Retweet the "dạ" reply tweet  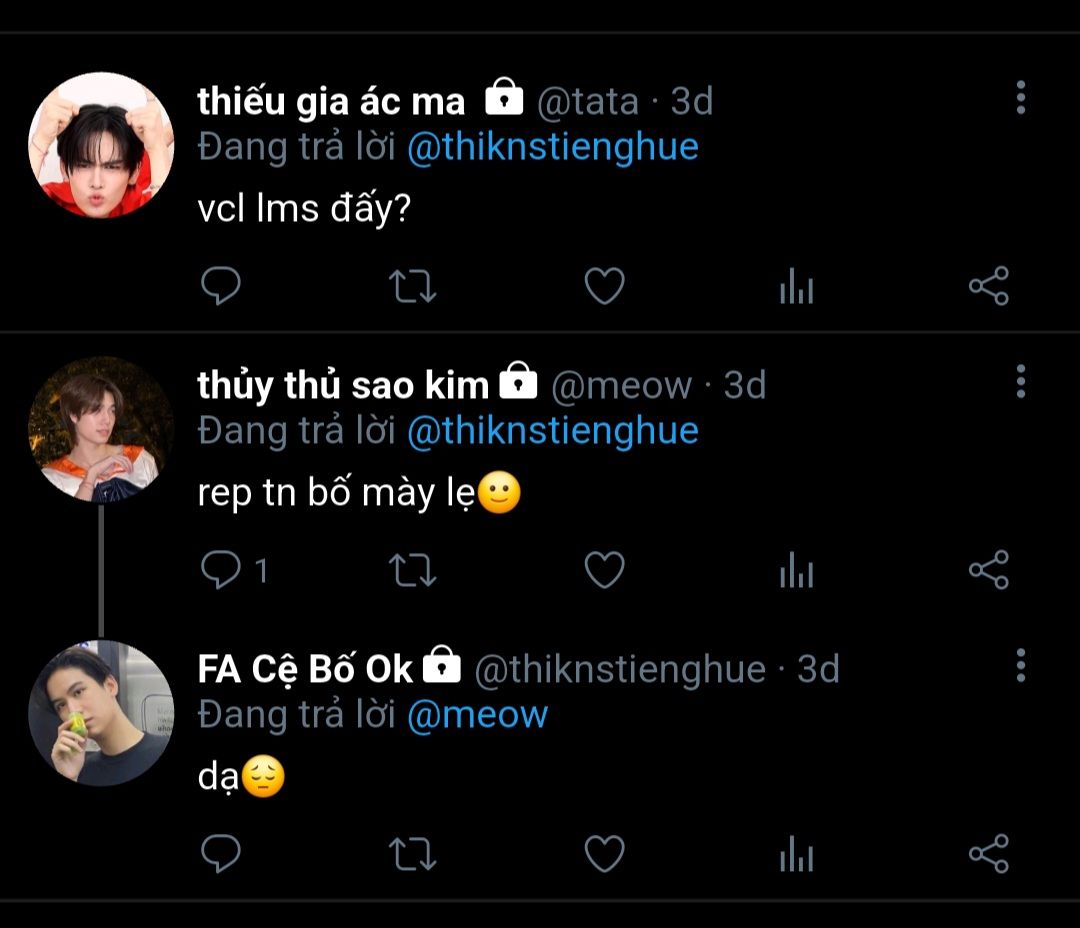[411, 854]
